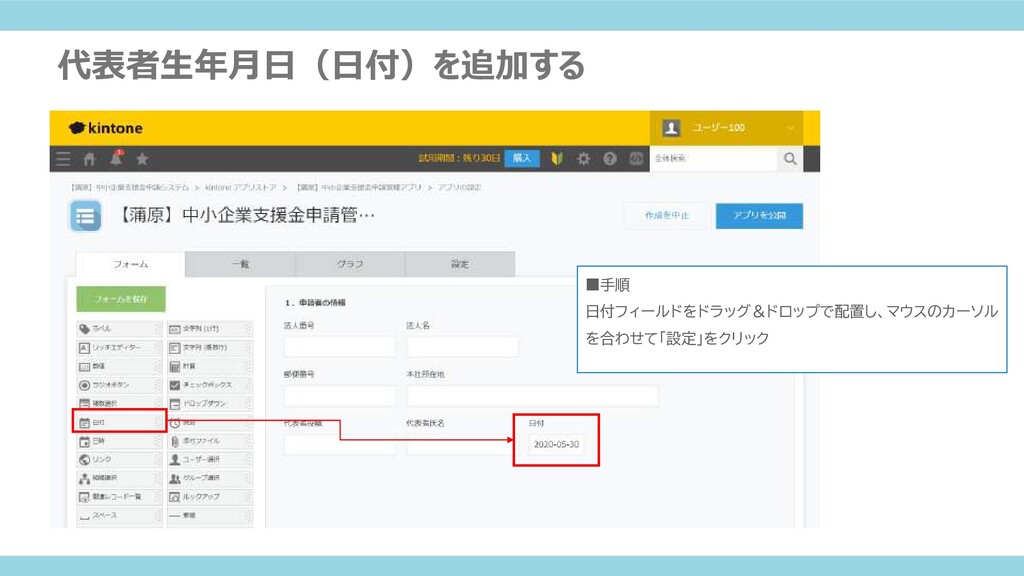Select the チェックボックス field in palette
Viewport: 1024px width, 576px height.
210,385
